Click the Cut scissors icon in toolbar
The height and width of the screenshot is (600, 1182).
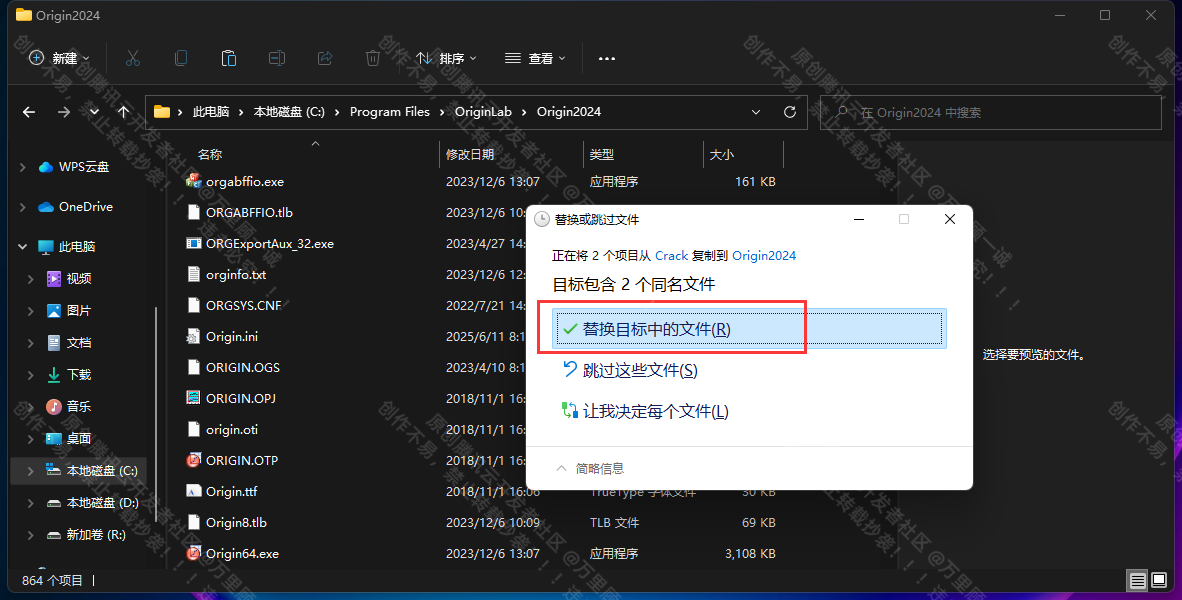[x=133, y=58]
